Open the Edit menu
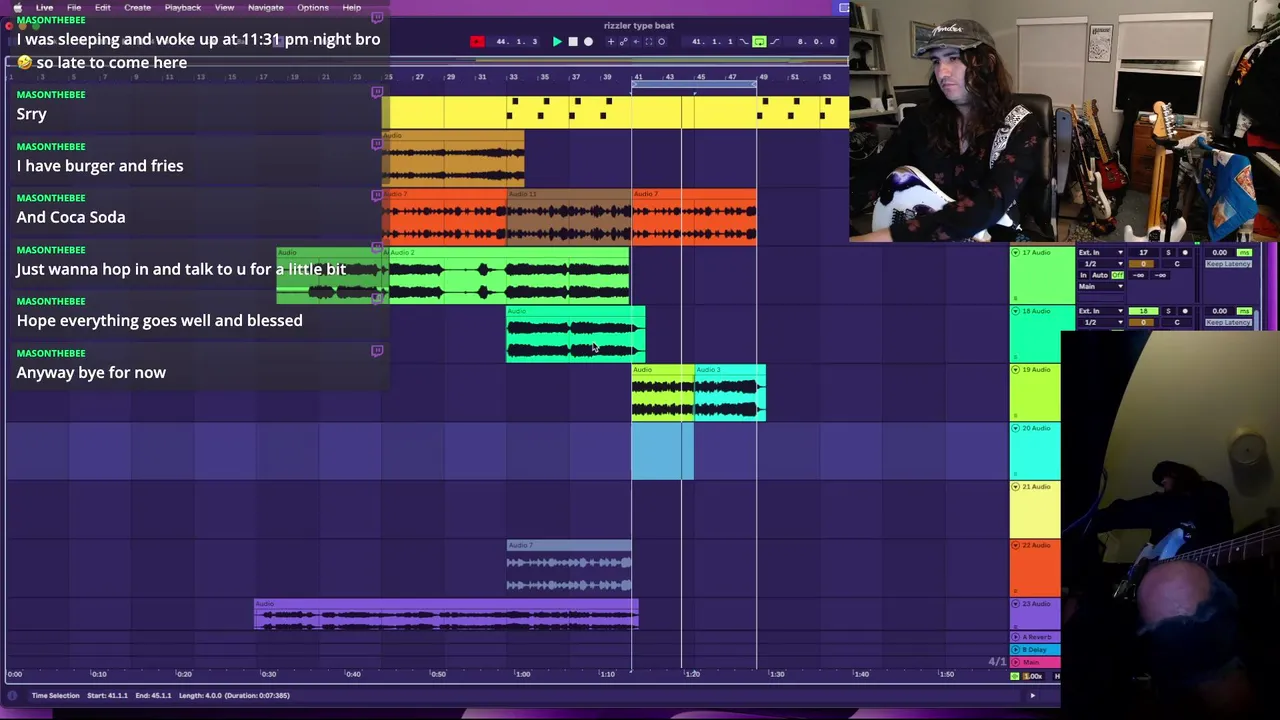Viewport: 1280px width, 720px height. click(102, 7)
